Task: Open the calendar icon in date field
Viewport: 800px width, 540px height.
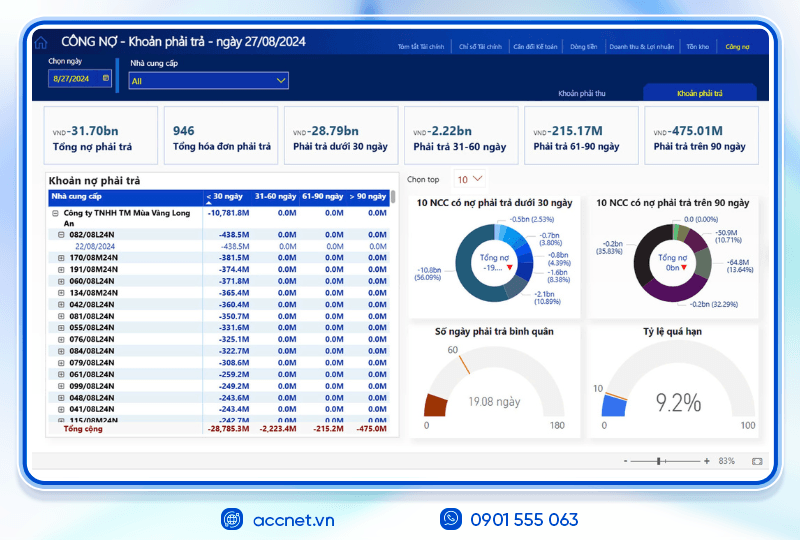Action: point(106,78)
